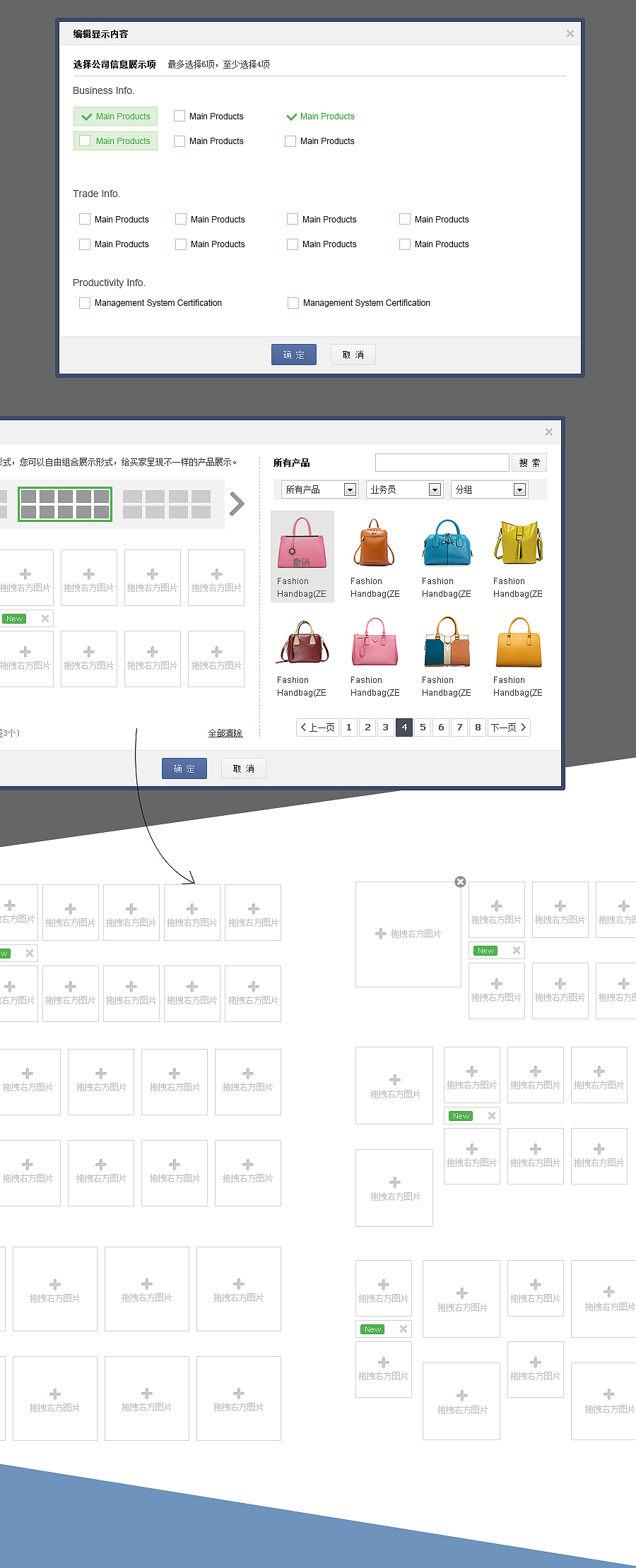Click the large 拖拽右方图片 placeholder with close badge
This screenshot has height=1568, width=636.
(408, 934)
